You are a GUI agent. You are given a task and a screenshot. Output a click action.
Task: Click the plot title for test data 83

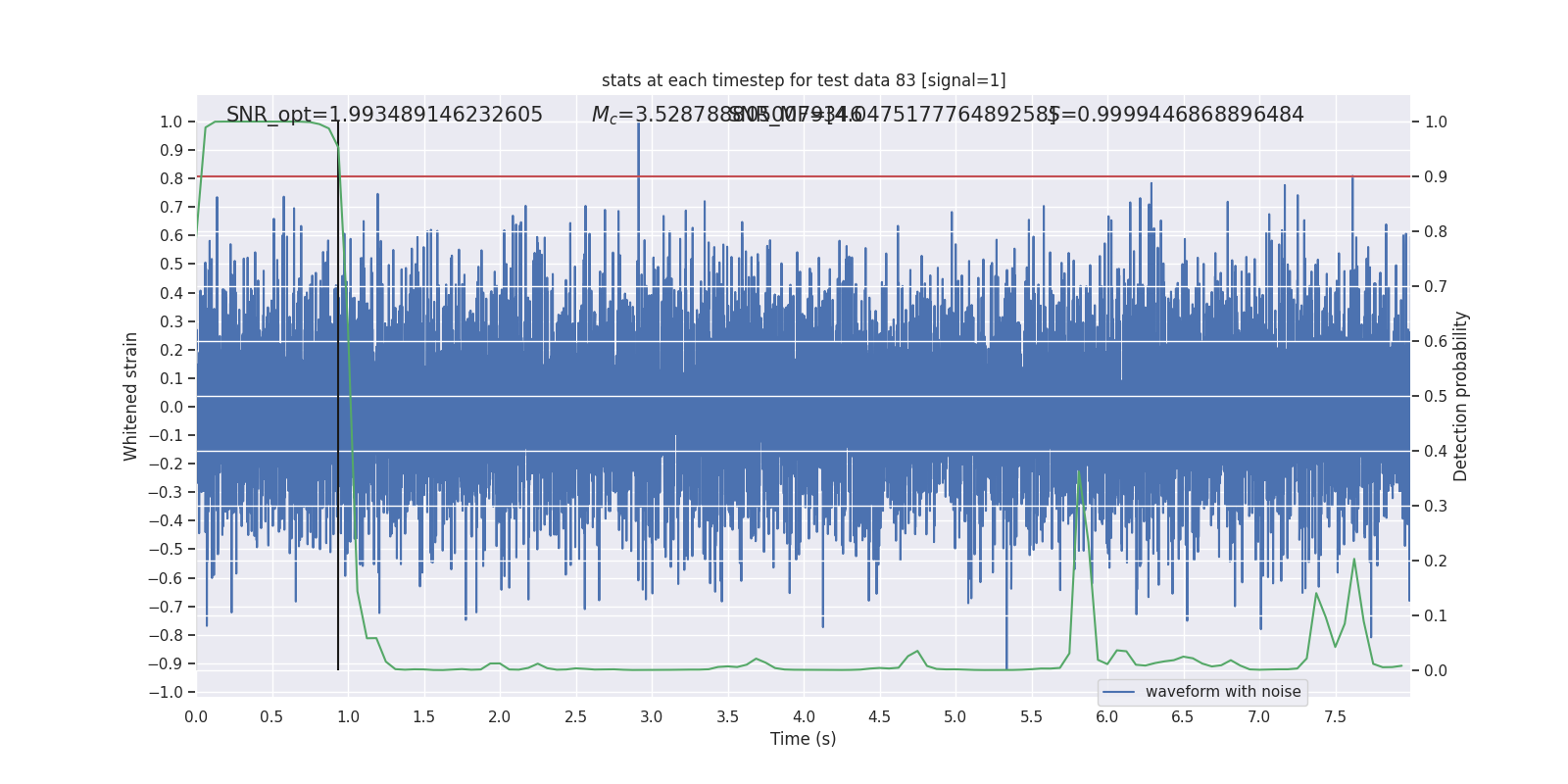804,80
